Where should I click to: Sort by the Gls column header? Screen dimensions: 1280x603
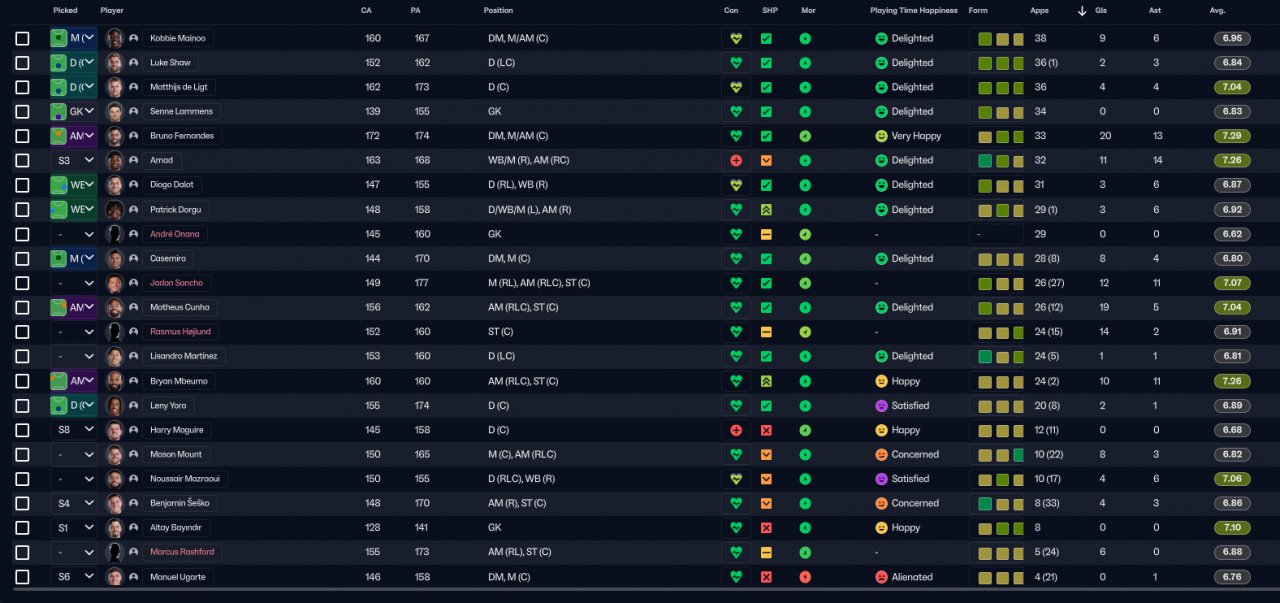click(1101, 11)
